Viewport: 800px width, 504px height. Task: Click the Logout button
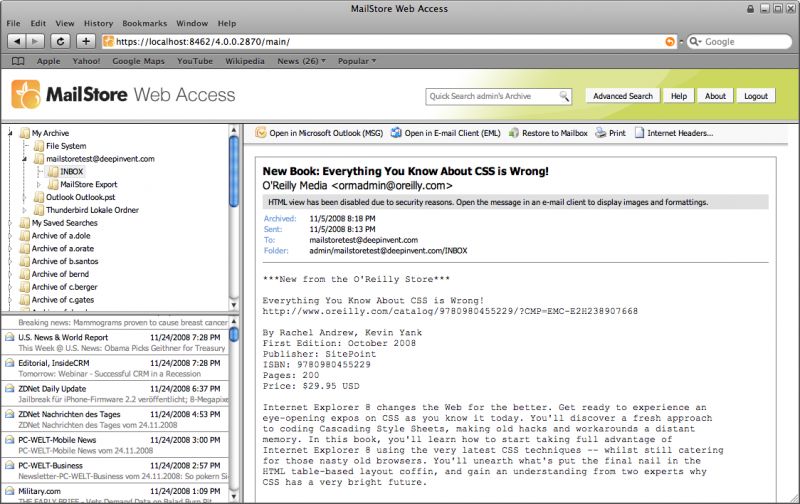point(756,96)
